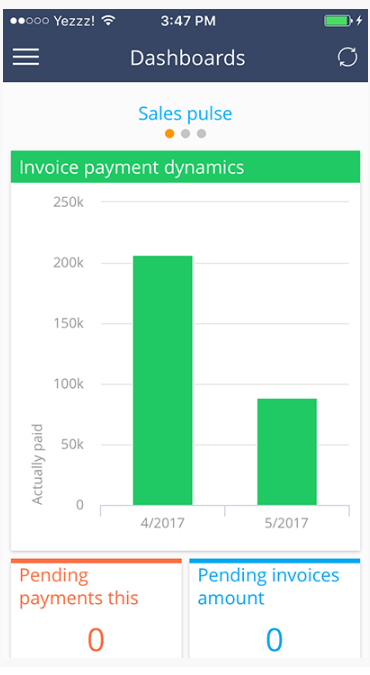Open the Pending invoices amount widget
The width and height of the screenshot is (370, 675).
[x=274, y=608]
